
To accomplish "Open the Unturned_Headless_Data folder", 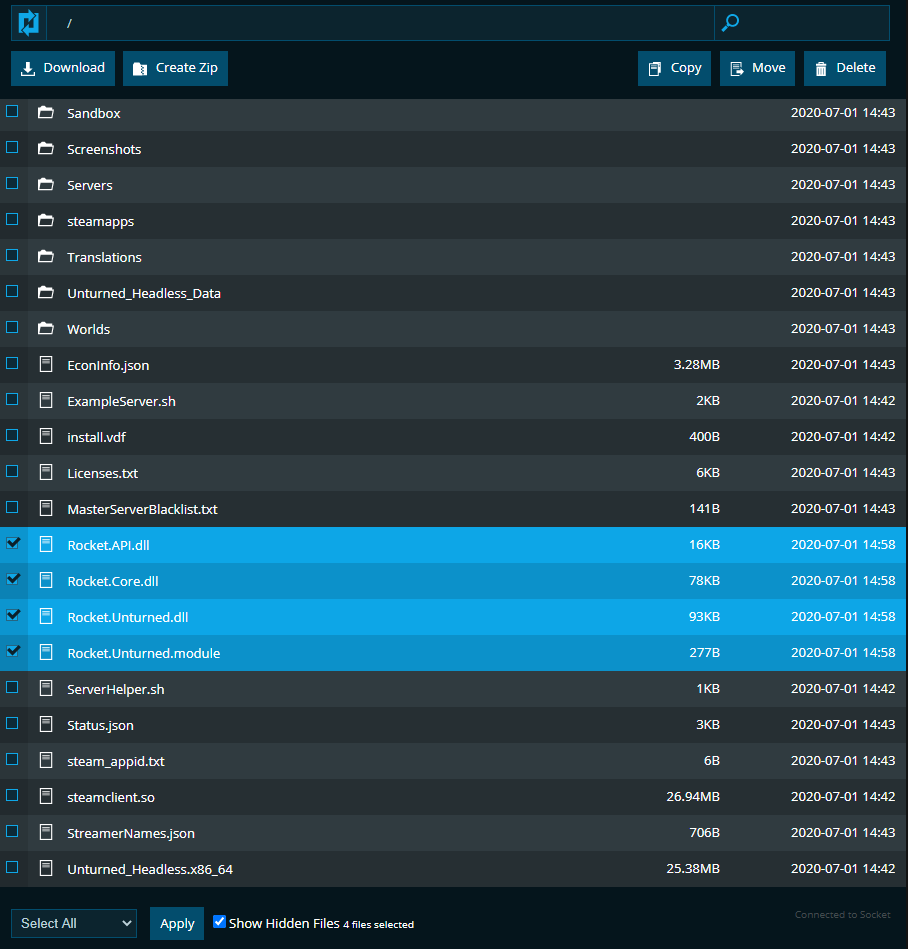I will click(144, 293).
